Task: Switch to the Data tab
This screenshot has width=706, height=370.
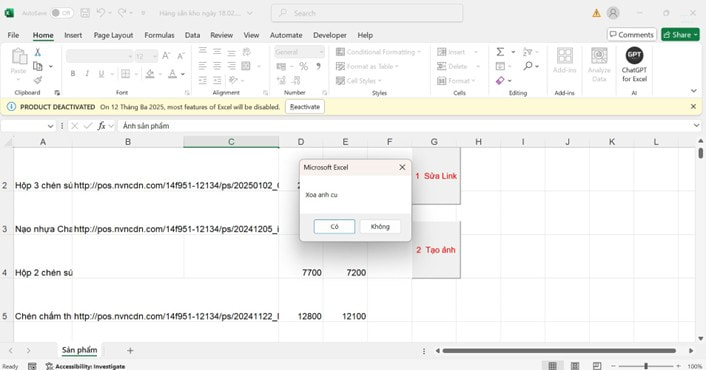Action: pyautogui.click(x=192, y=35)
